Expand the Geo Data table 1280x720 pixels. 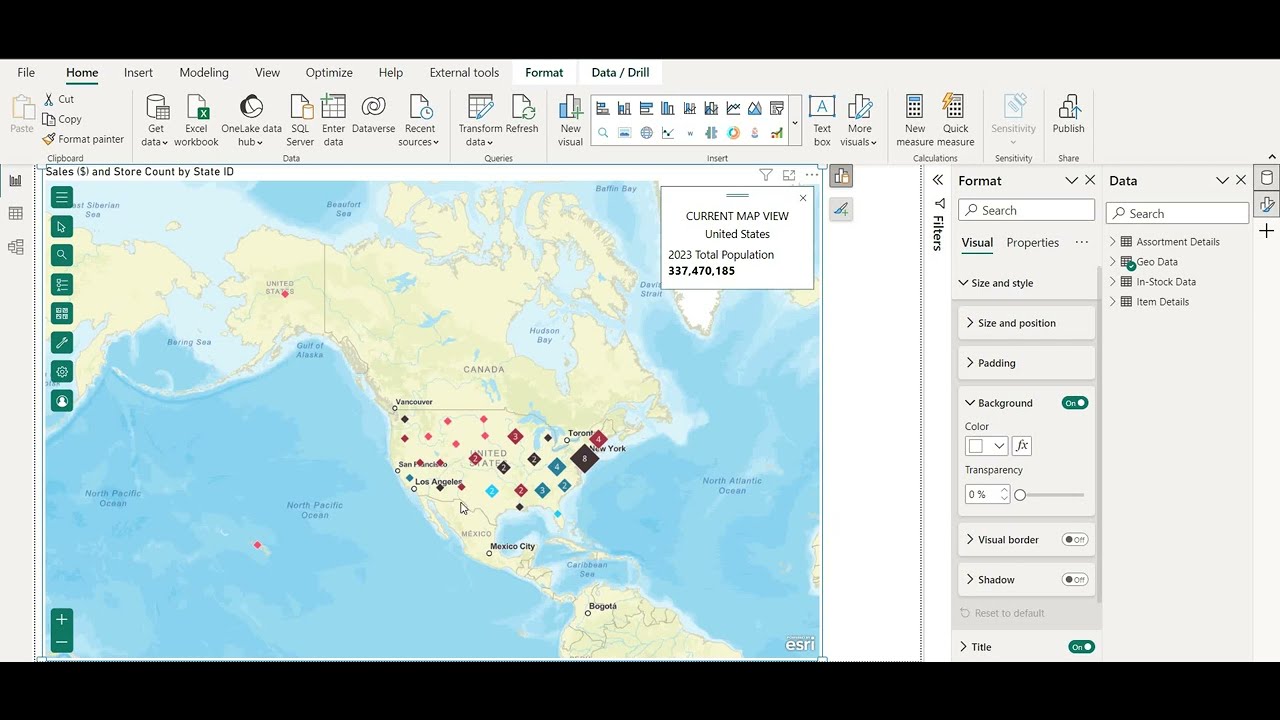click(1113, 261)
